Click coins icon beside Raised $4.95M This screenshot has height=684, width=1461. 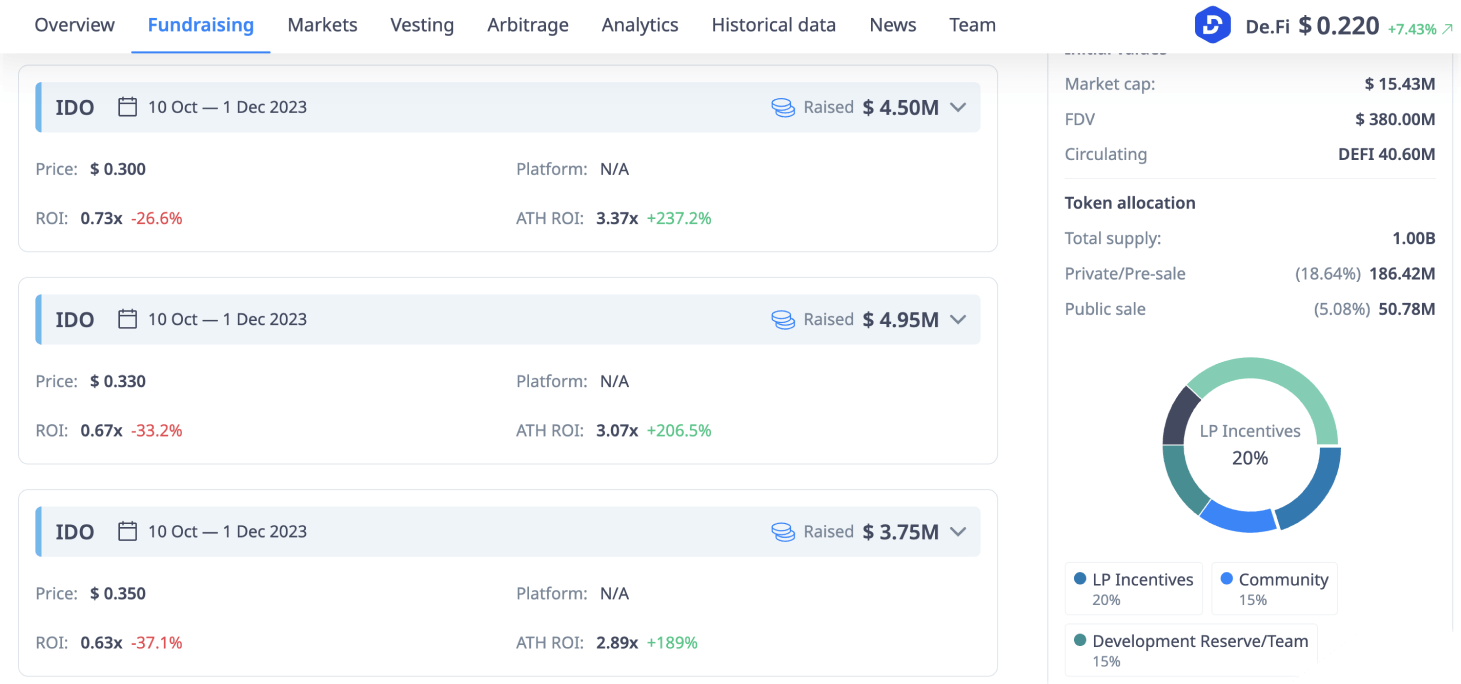[783, 319]
